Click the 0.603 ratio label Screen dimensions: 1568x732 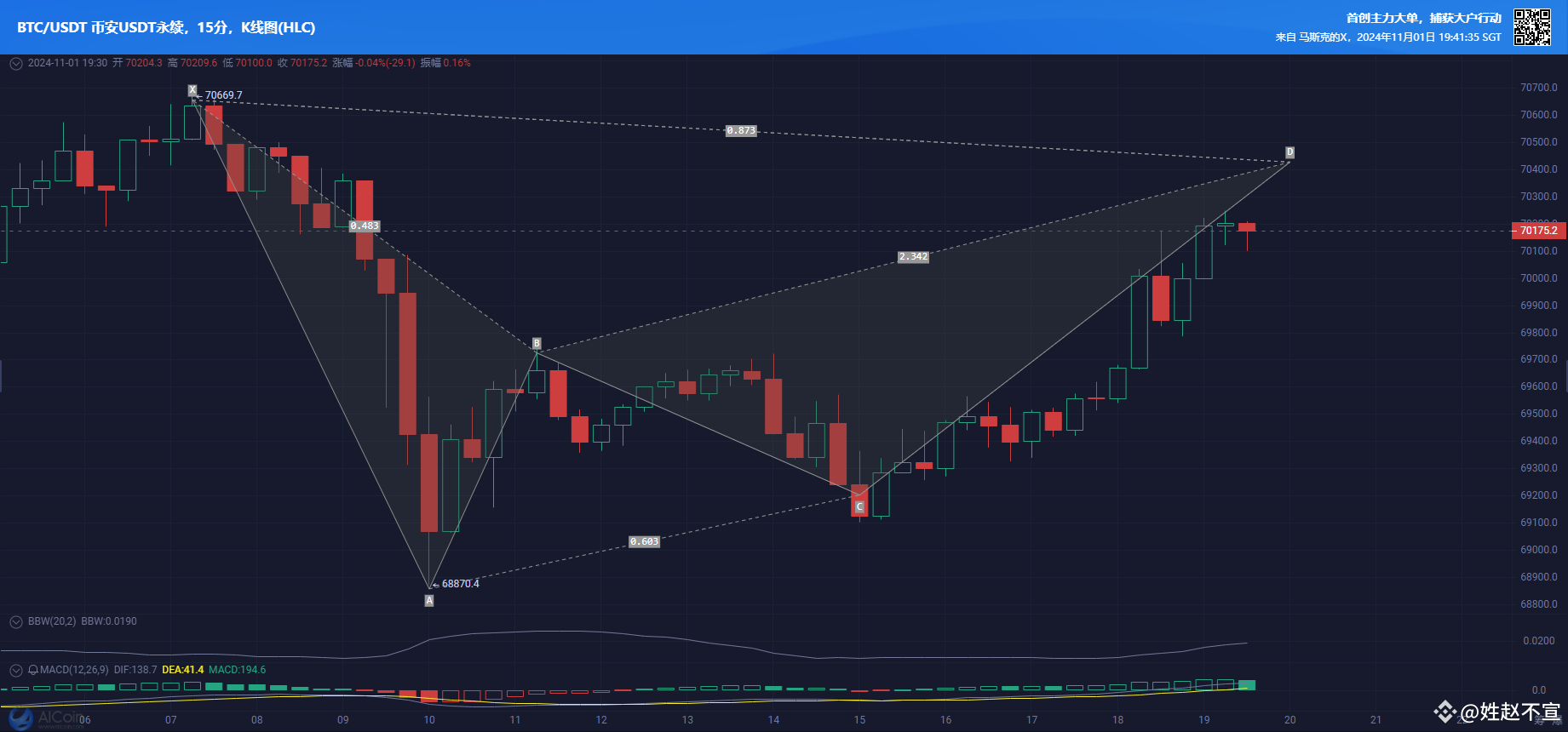[644, 541]
